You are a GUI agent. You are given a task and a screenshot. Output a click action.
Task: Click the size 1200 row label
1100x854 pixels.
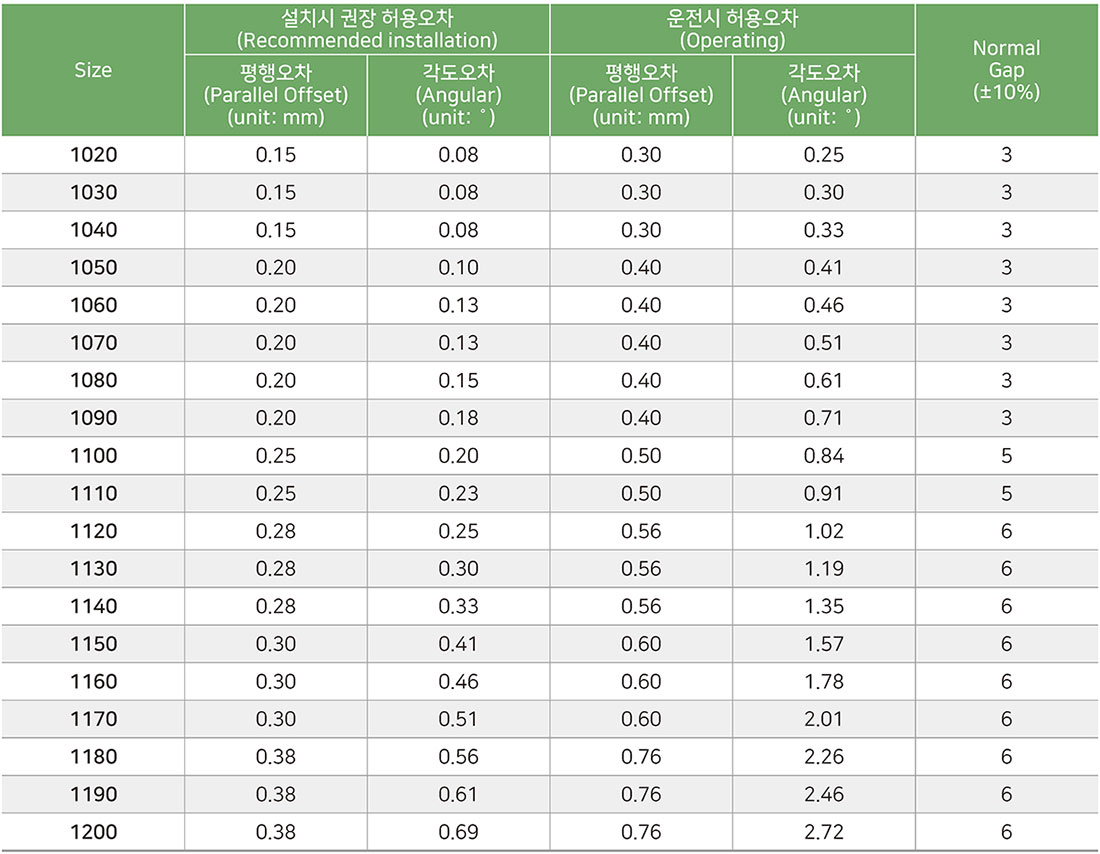tap(93, 832)
